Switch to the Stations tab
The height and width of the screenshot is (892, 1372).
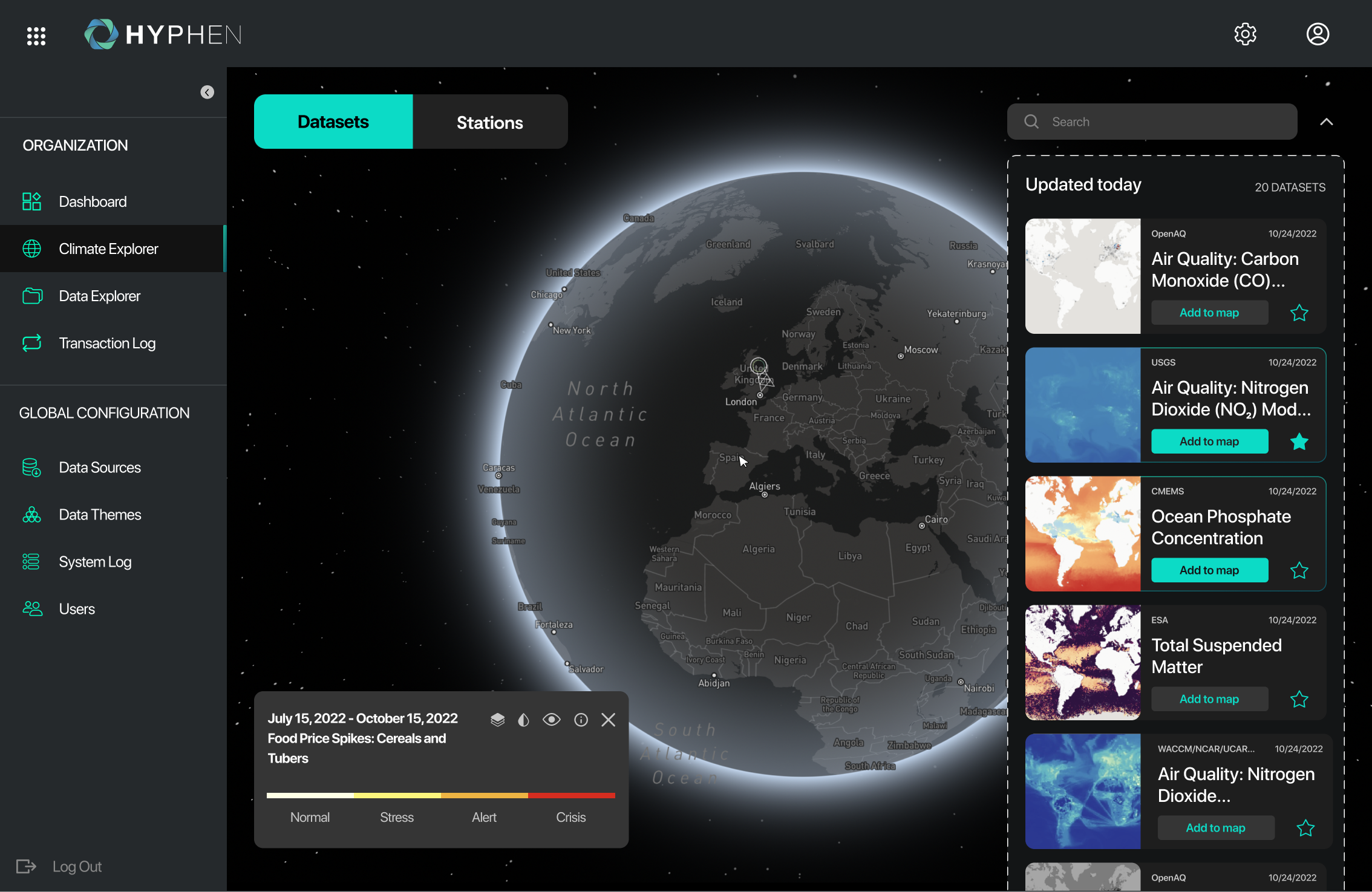tap(490, 122)
